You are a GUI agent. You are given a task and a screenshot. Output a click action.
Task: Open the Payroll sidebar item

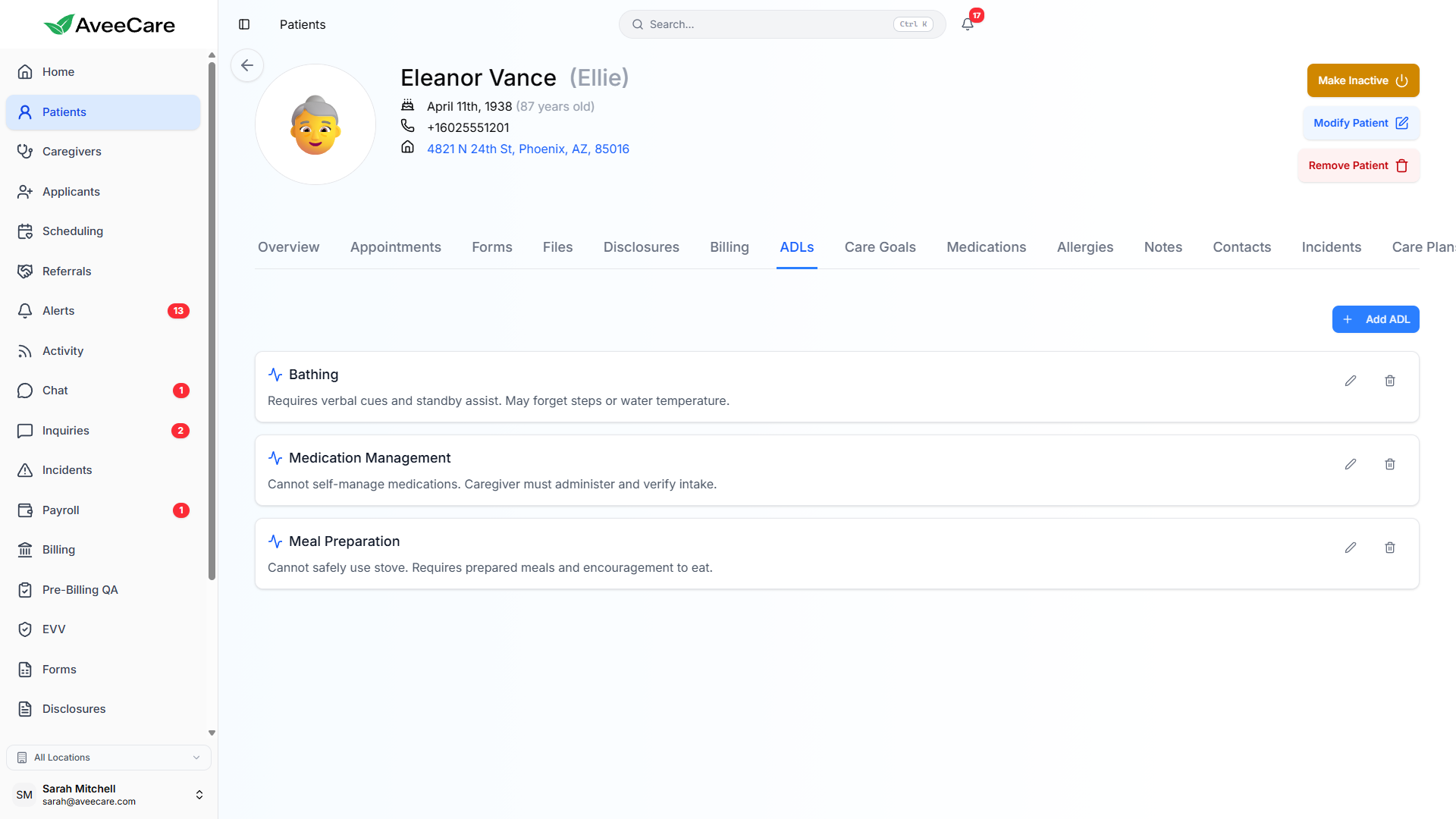click(x=61, y=510)
